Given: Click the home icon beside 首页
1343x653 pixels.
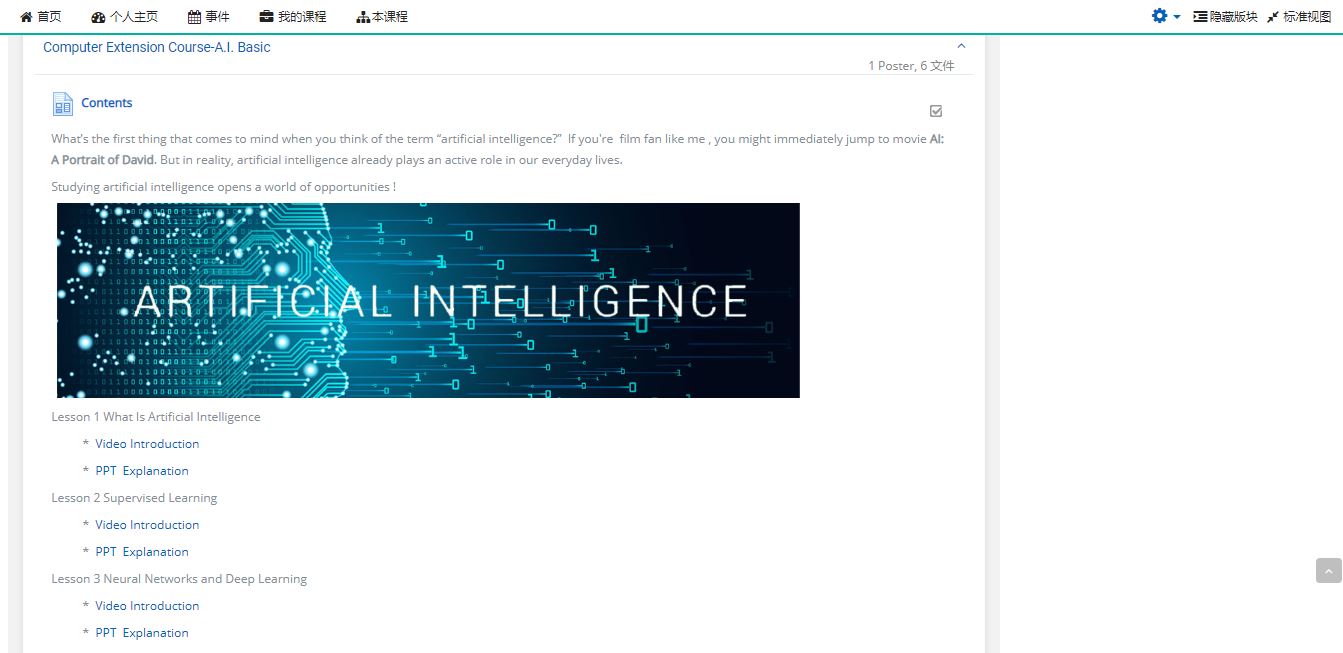Looking at the screenshot, I should coord(26,17).
